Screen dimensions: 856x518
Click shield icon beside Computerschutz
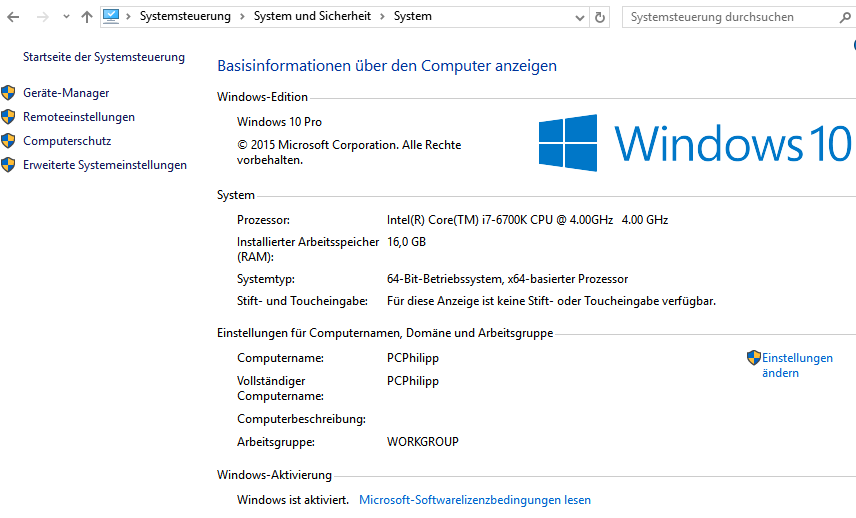(x=8, y=141)
